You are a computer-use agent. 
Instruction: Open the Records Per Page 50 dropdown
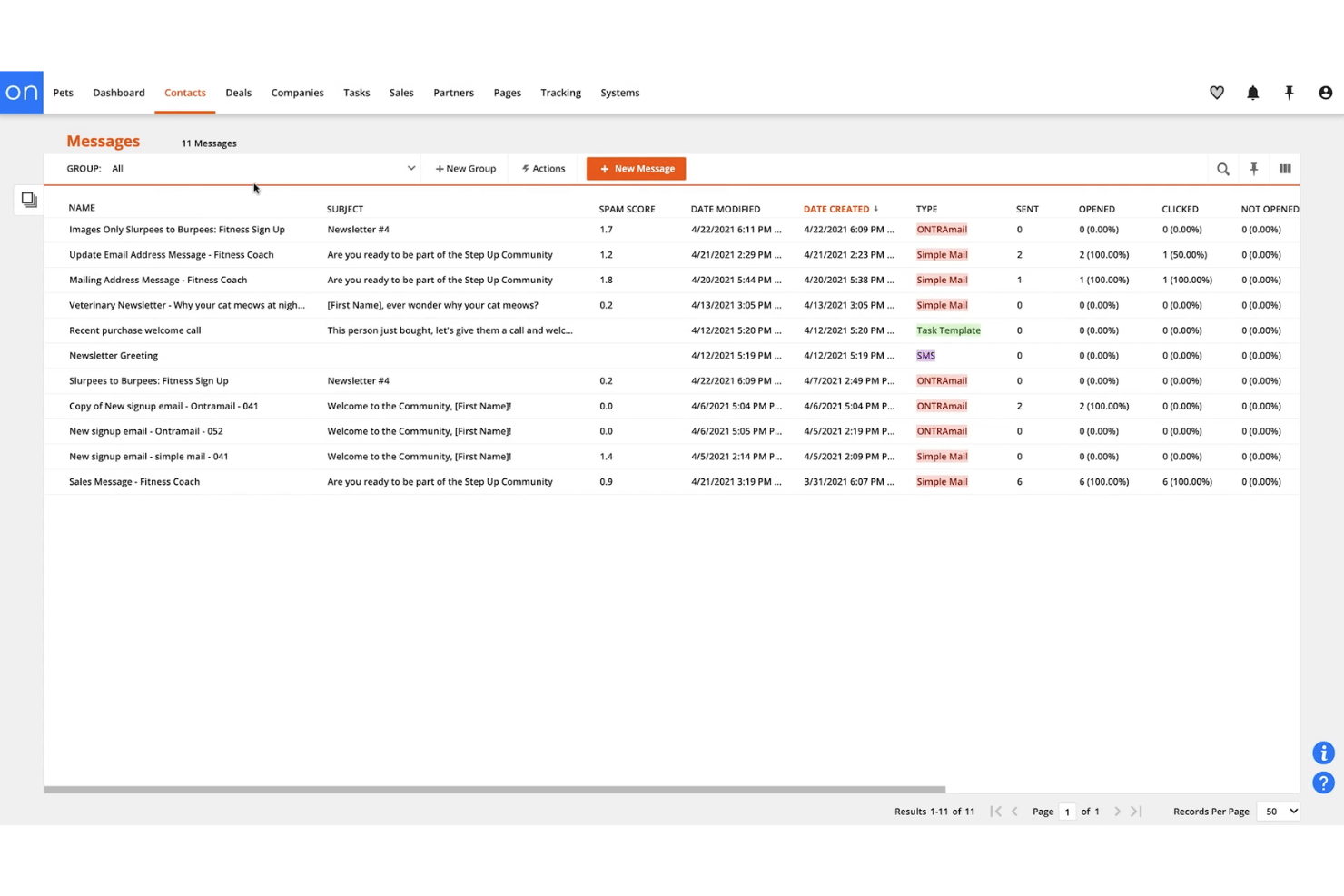tap(1279, 812)
